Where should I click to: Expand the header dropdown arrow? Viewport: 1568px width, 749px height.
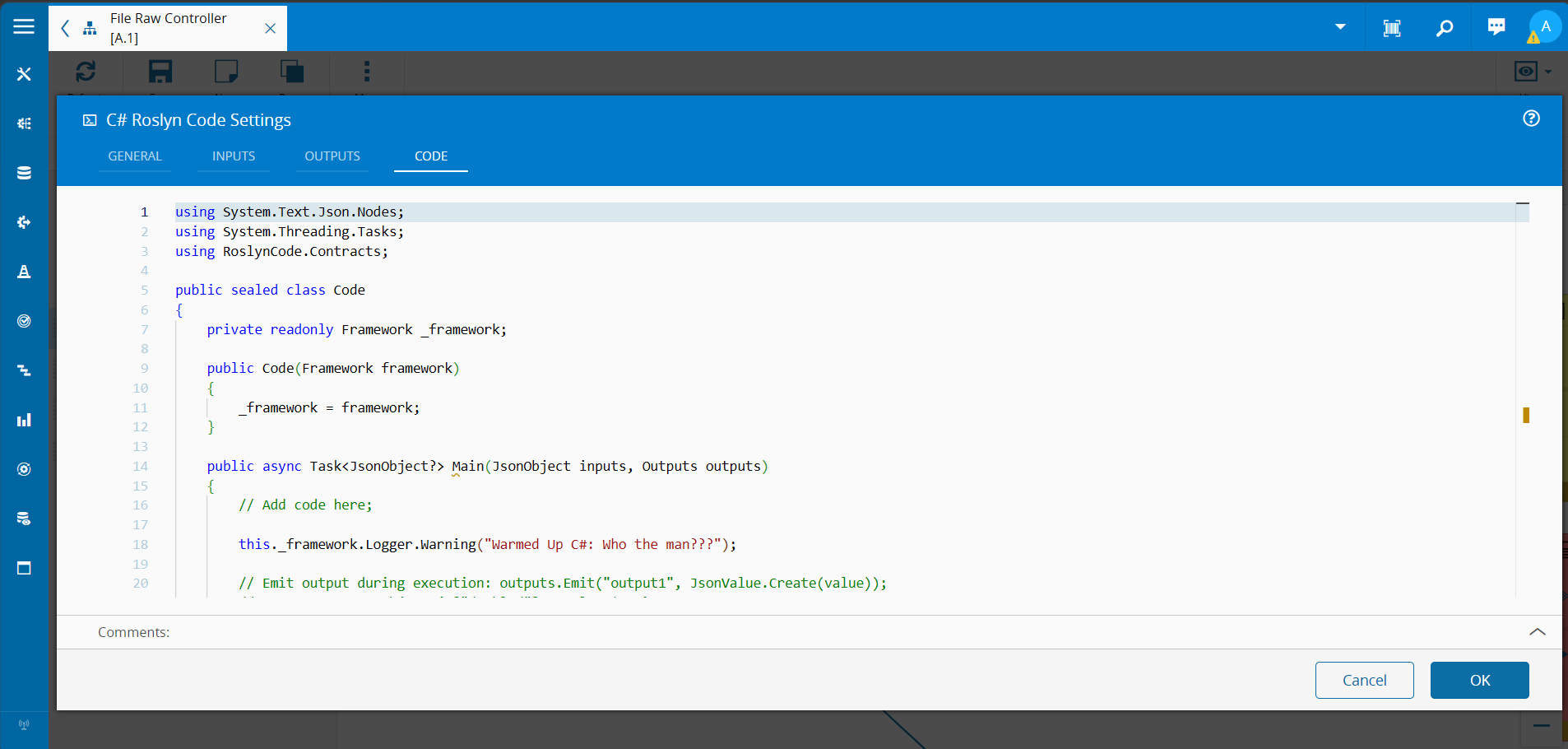coord(1340,27)
